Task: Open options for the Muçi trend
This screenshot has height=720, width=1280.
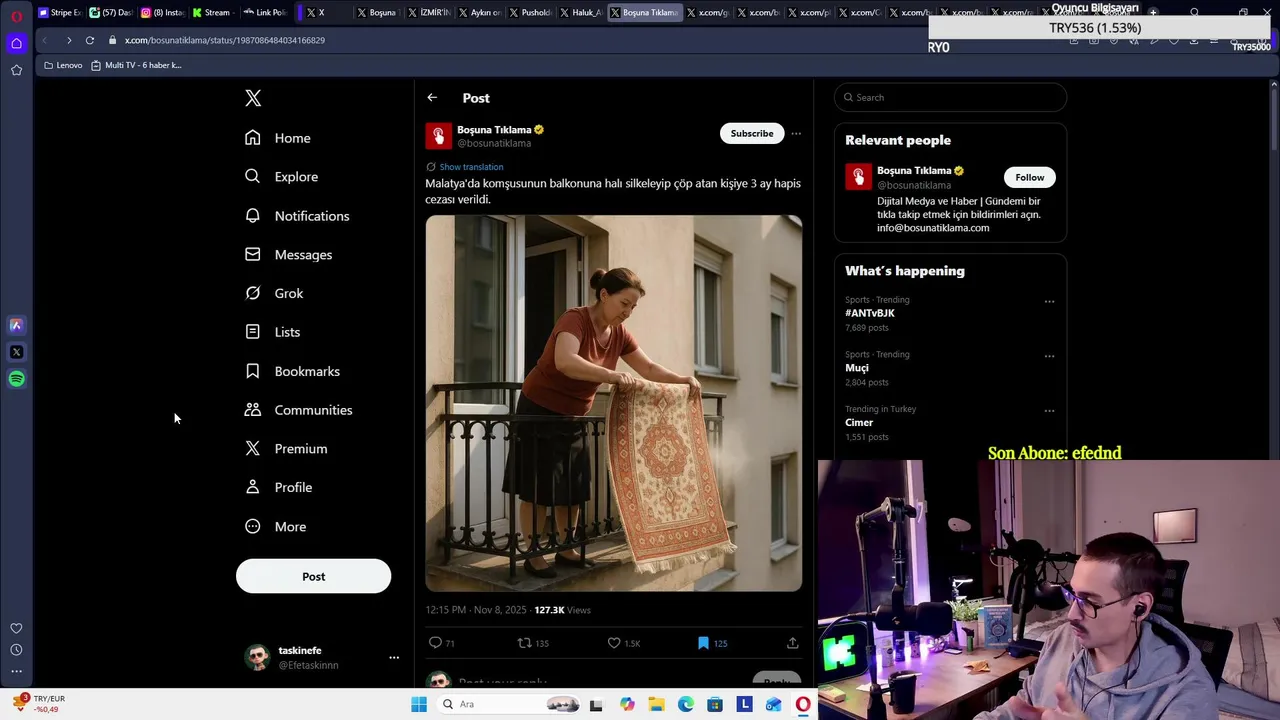Action: [x=1049, y=356]
